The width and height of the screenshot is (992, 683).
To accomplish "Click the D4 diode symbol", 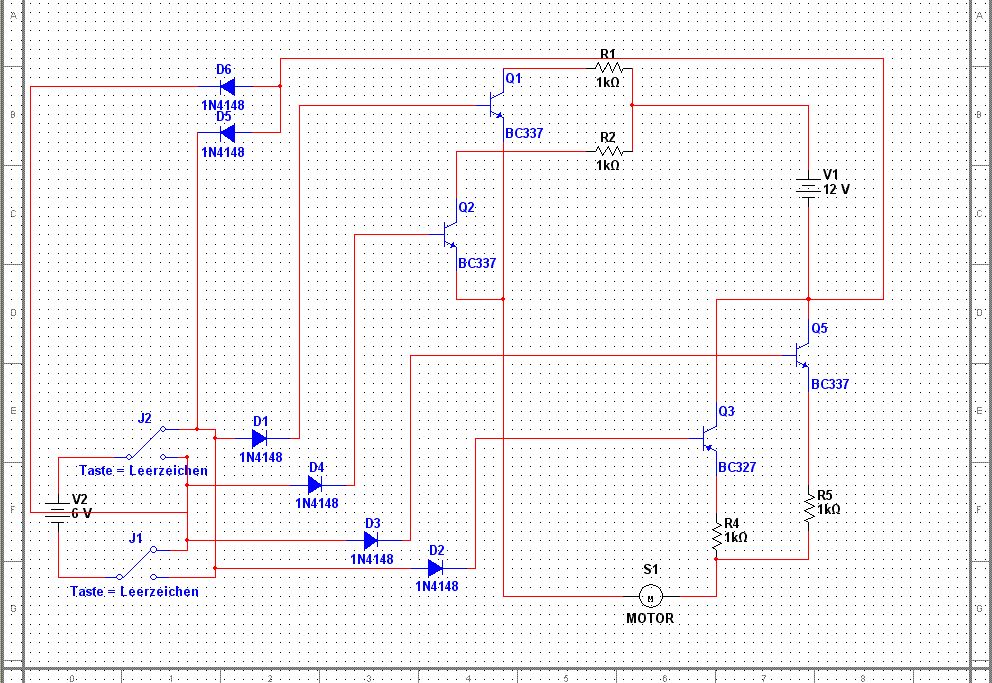I will pyautogui.click(x=314, y=485).
